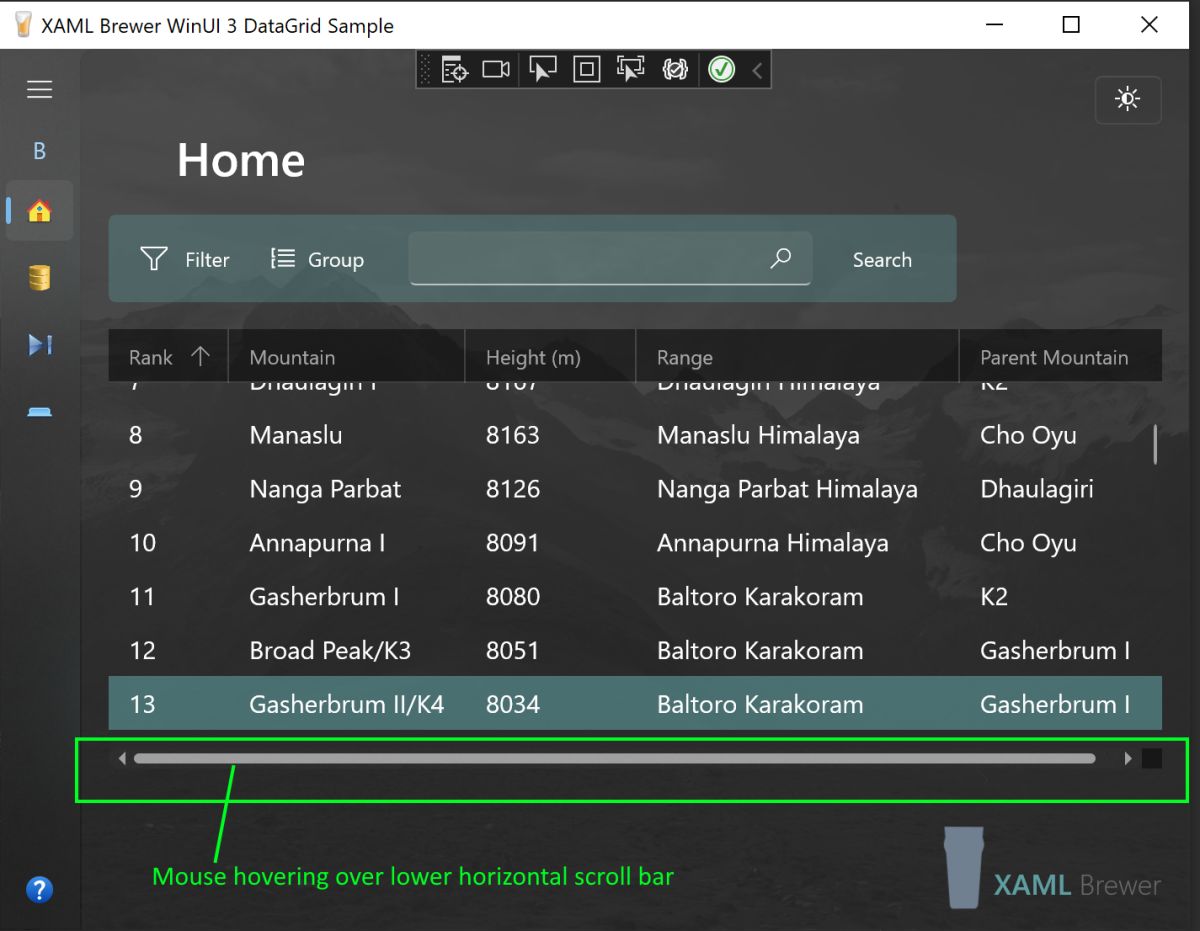The image size is (1200, 931).
Task: Sort by the Height (m) column header
Action: click(x=551, y=357)
